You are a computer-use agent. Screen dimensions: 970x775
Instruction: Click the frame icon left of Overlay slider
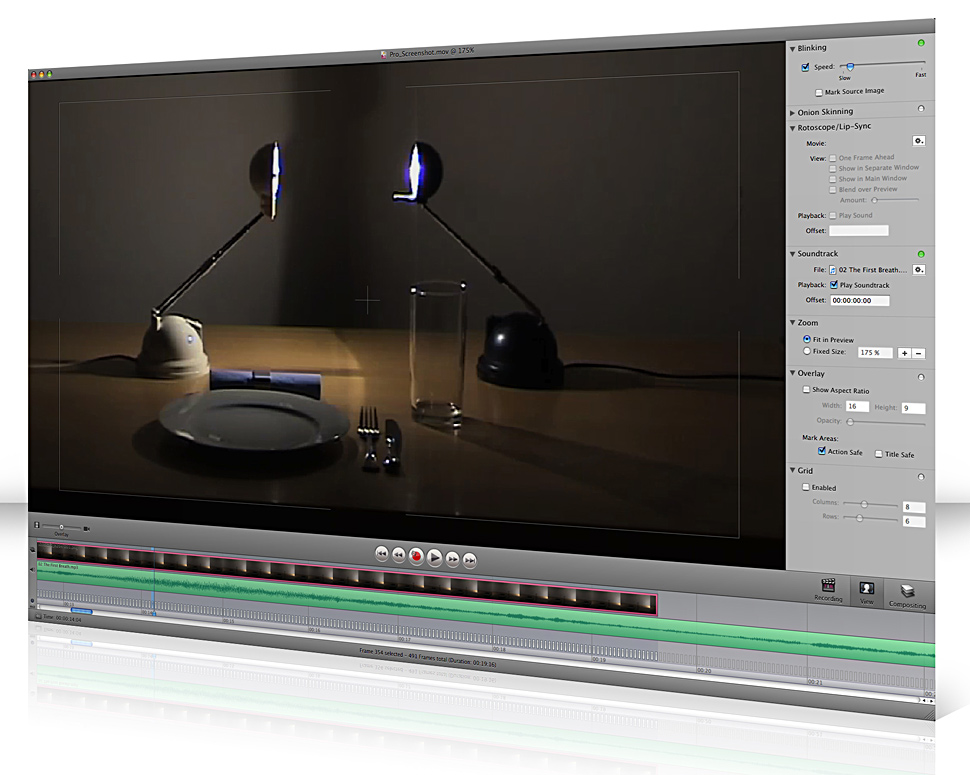click(x=36, y=525)
